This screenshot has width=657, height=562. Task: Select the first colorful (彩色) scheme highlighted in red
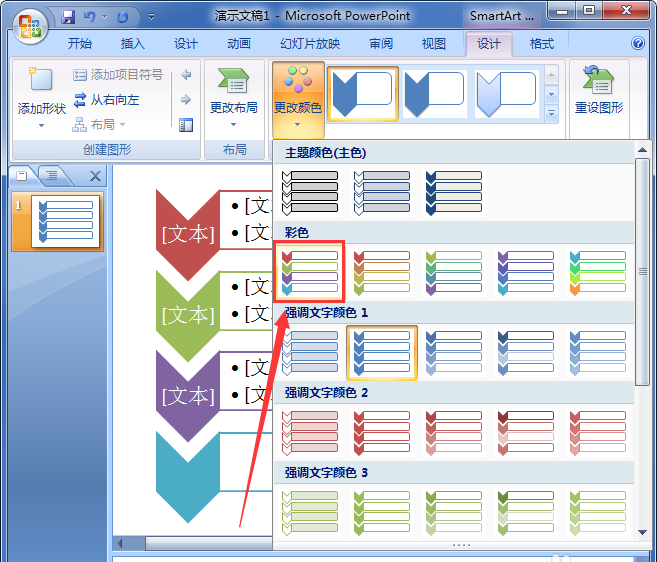click(x=310, y=271)
